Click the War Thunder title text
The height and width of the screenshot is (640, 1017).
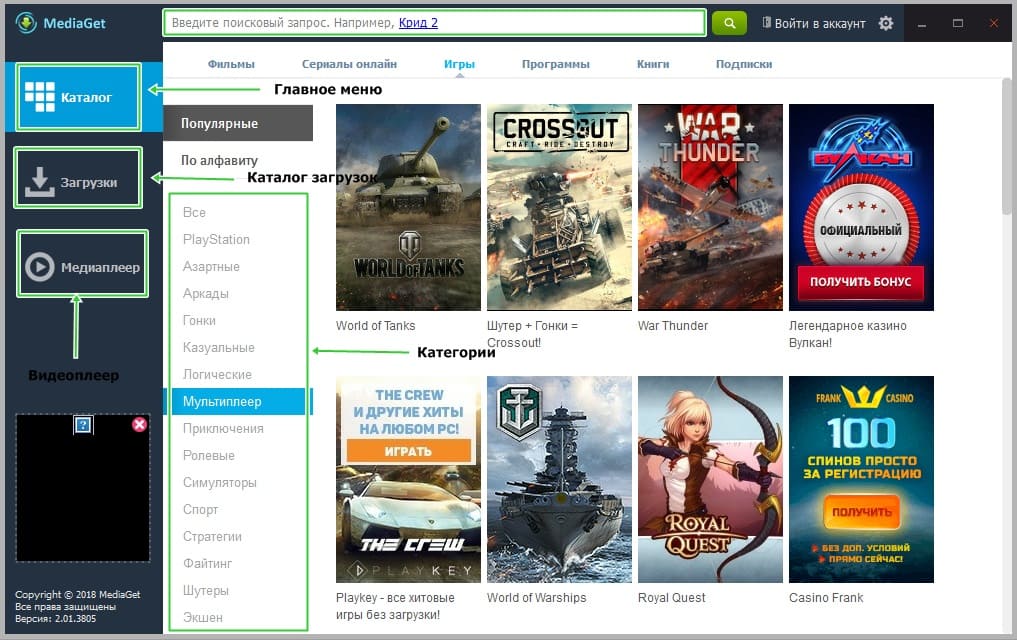point(673,326)
